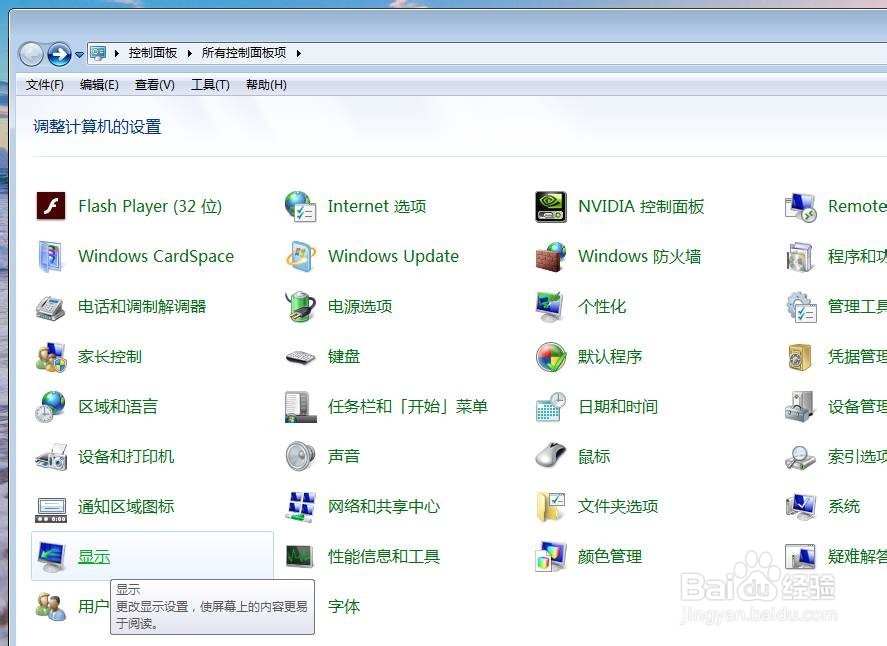Viewport: 887px width, 646px height.
Task: Open the 电源选项 battery icon
Action: (x=300, y=306)
